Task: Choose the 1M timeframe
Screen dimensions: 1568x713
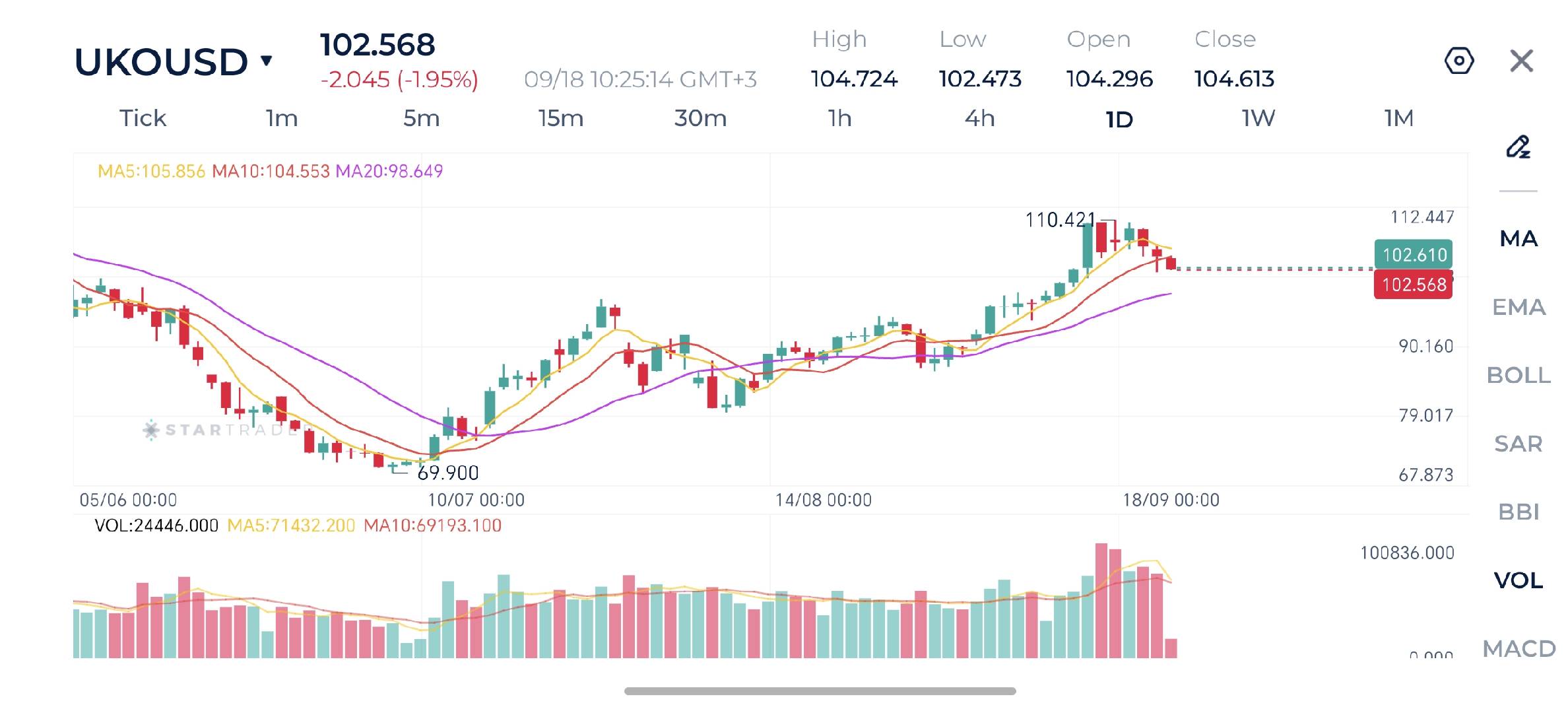Action: pos(1398,118)
